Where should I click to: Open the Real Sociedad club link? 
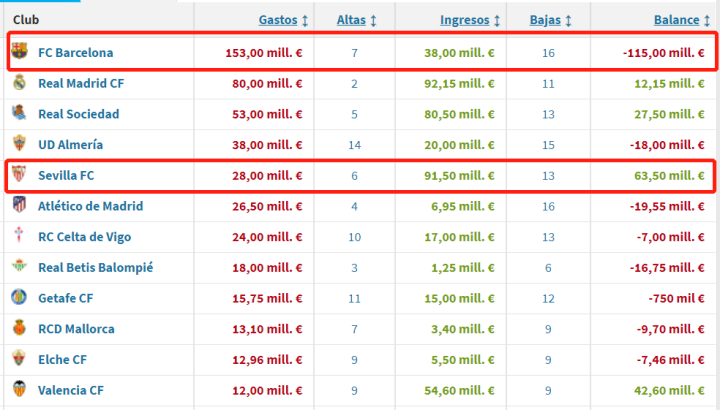pos(79,114)
